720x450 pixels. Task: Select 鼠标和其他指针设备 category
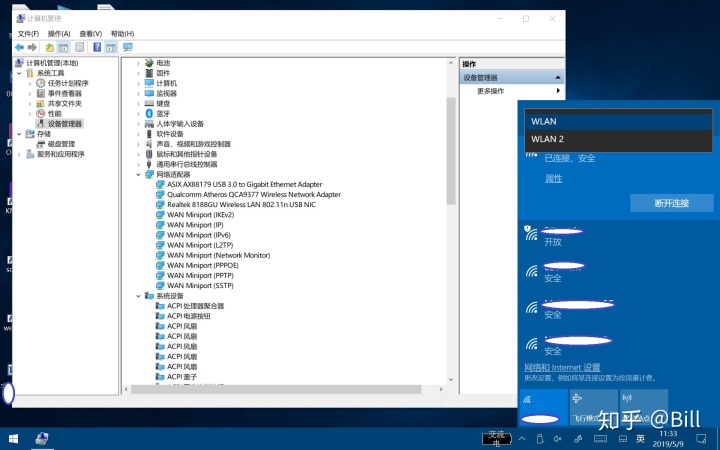[186, 154]
